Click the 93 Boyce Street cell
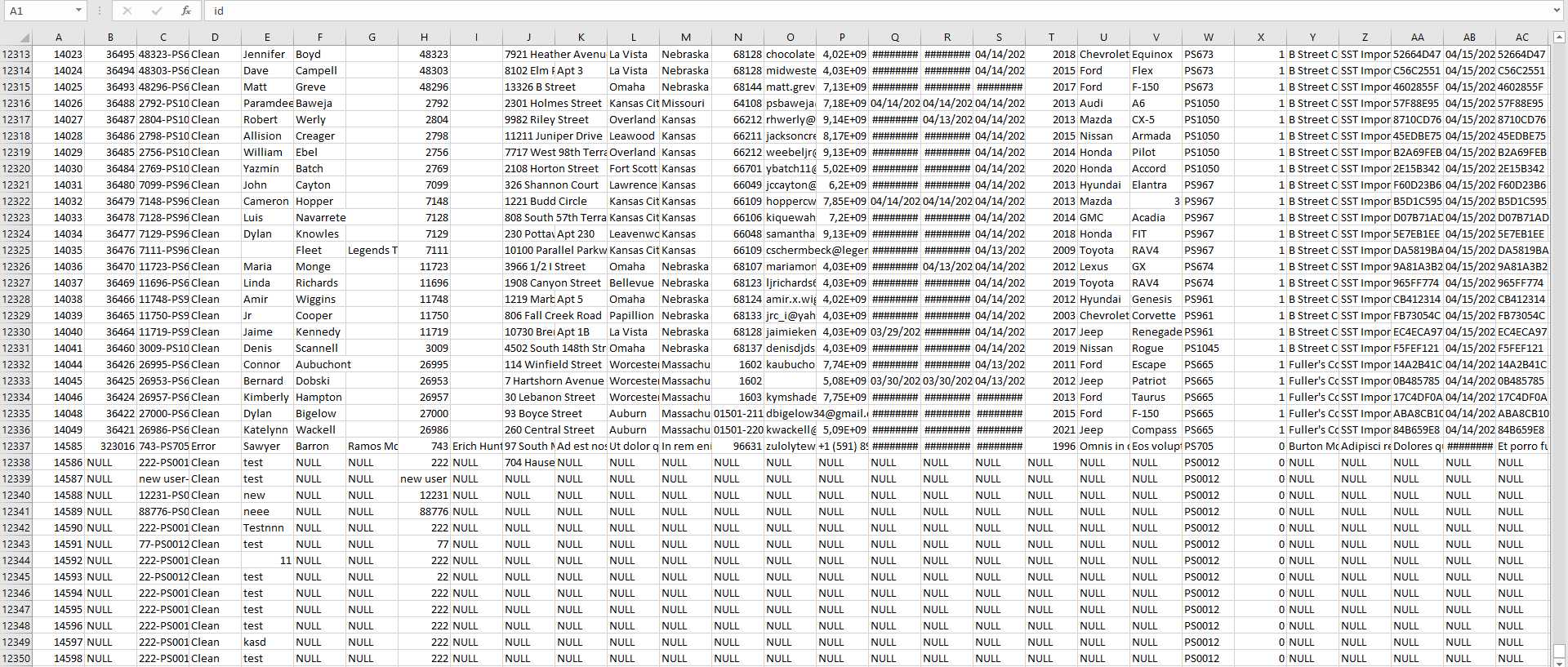The width and height of the screenshot is (1568, 667). tap(555, 413)
